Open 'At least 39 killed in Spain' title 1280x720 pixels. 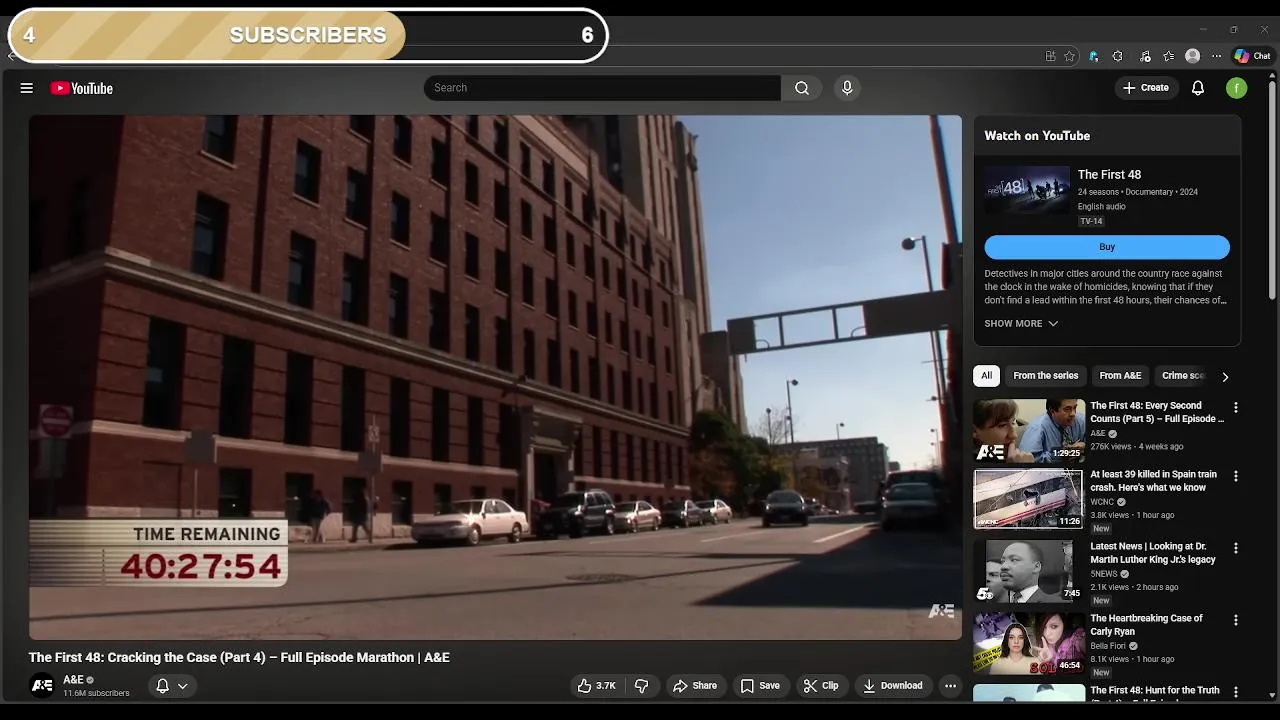click(x=1153, y=481)
